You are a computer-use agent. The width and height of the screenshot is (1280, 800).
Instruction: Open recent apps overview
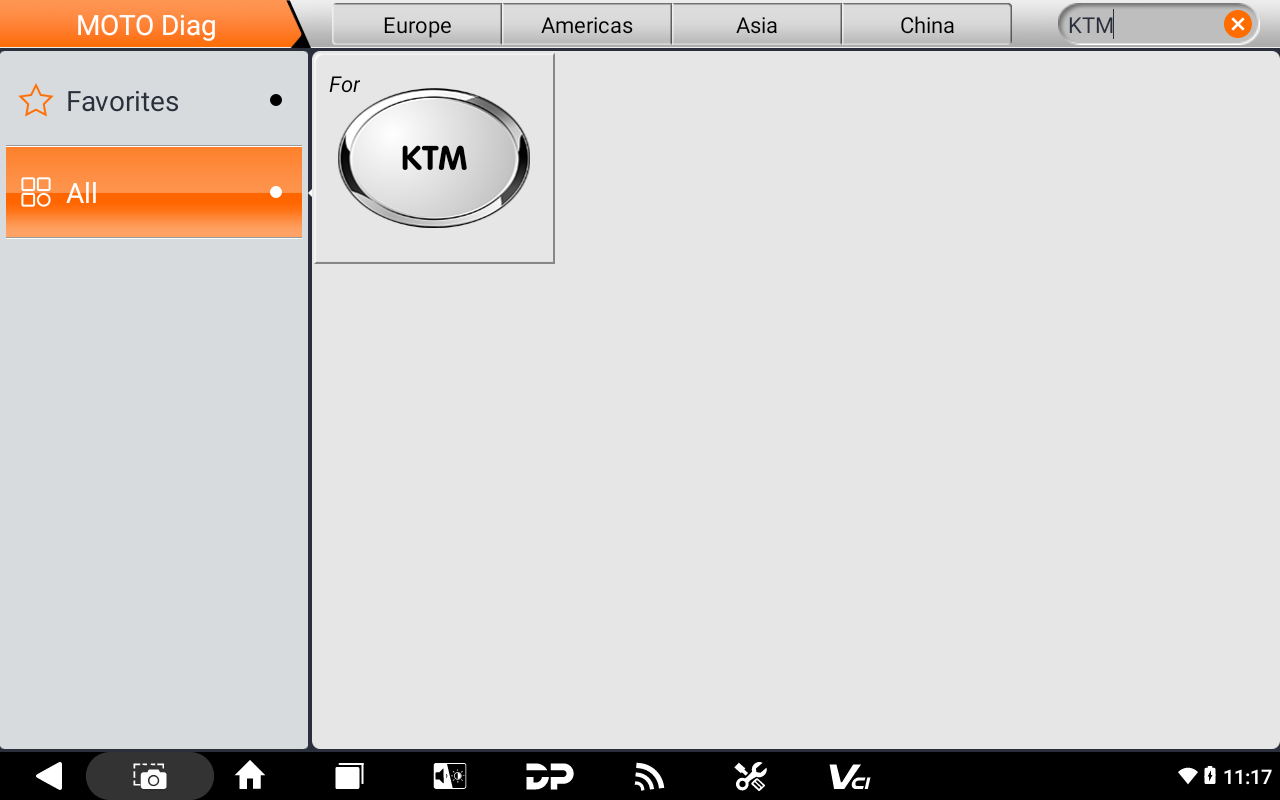(x=350, y=776)
